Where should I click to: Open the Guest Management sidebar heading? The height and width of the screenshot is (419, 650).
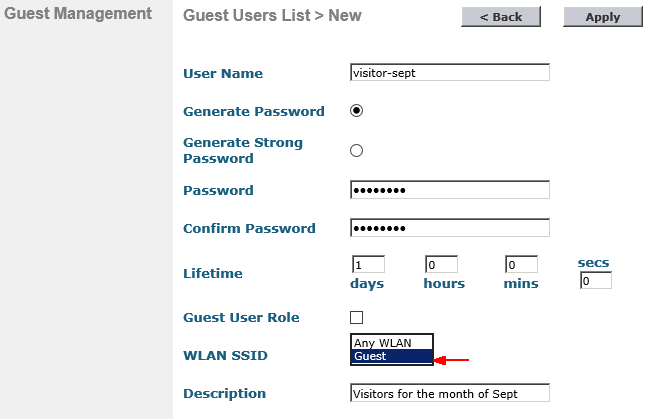pyautogui.click(x=78, y=13)
